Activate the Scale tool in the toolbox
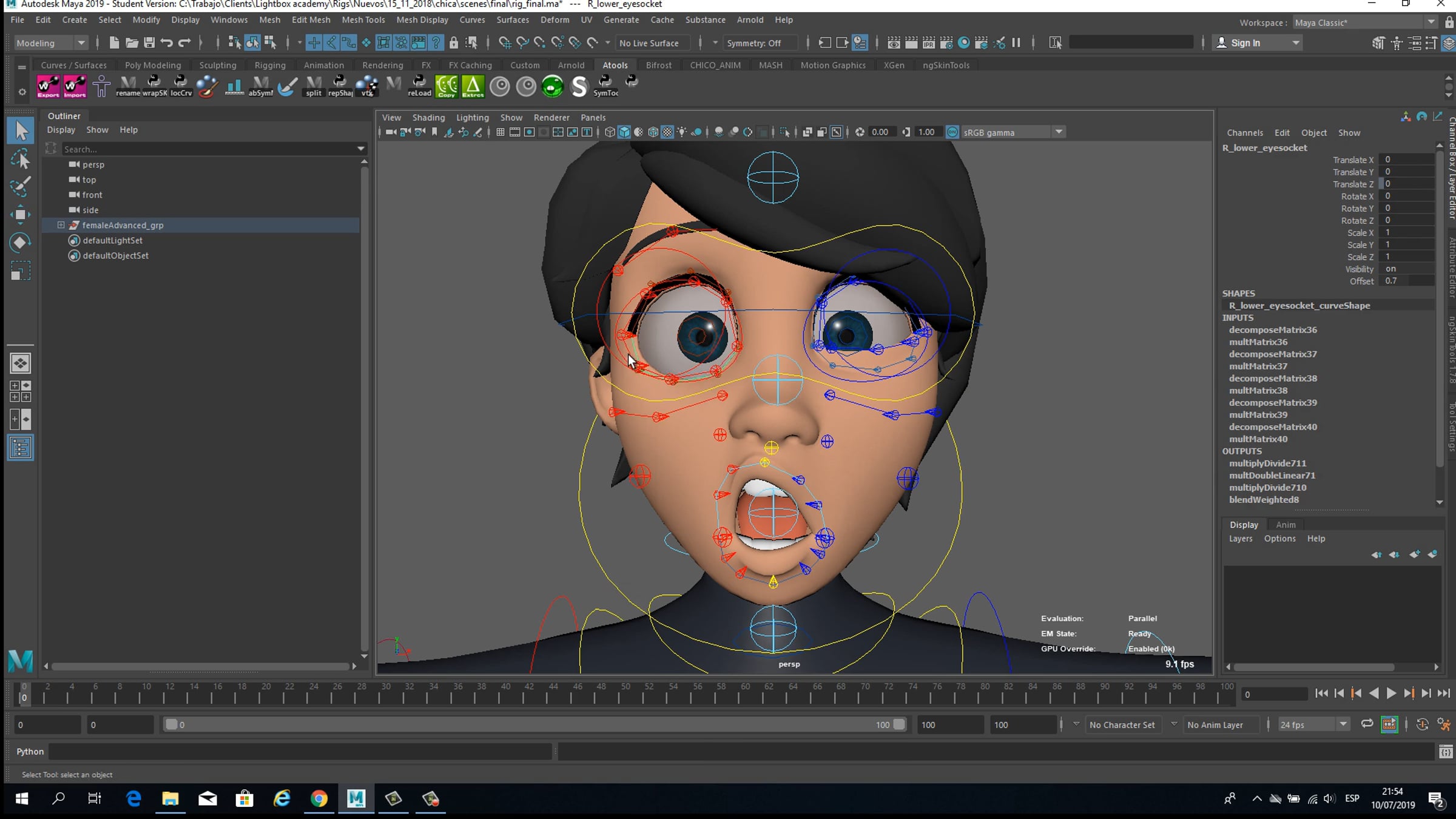Image resolution: width=1456 pixels, height=819 pixels. 20,271
